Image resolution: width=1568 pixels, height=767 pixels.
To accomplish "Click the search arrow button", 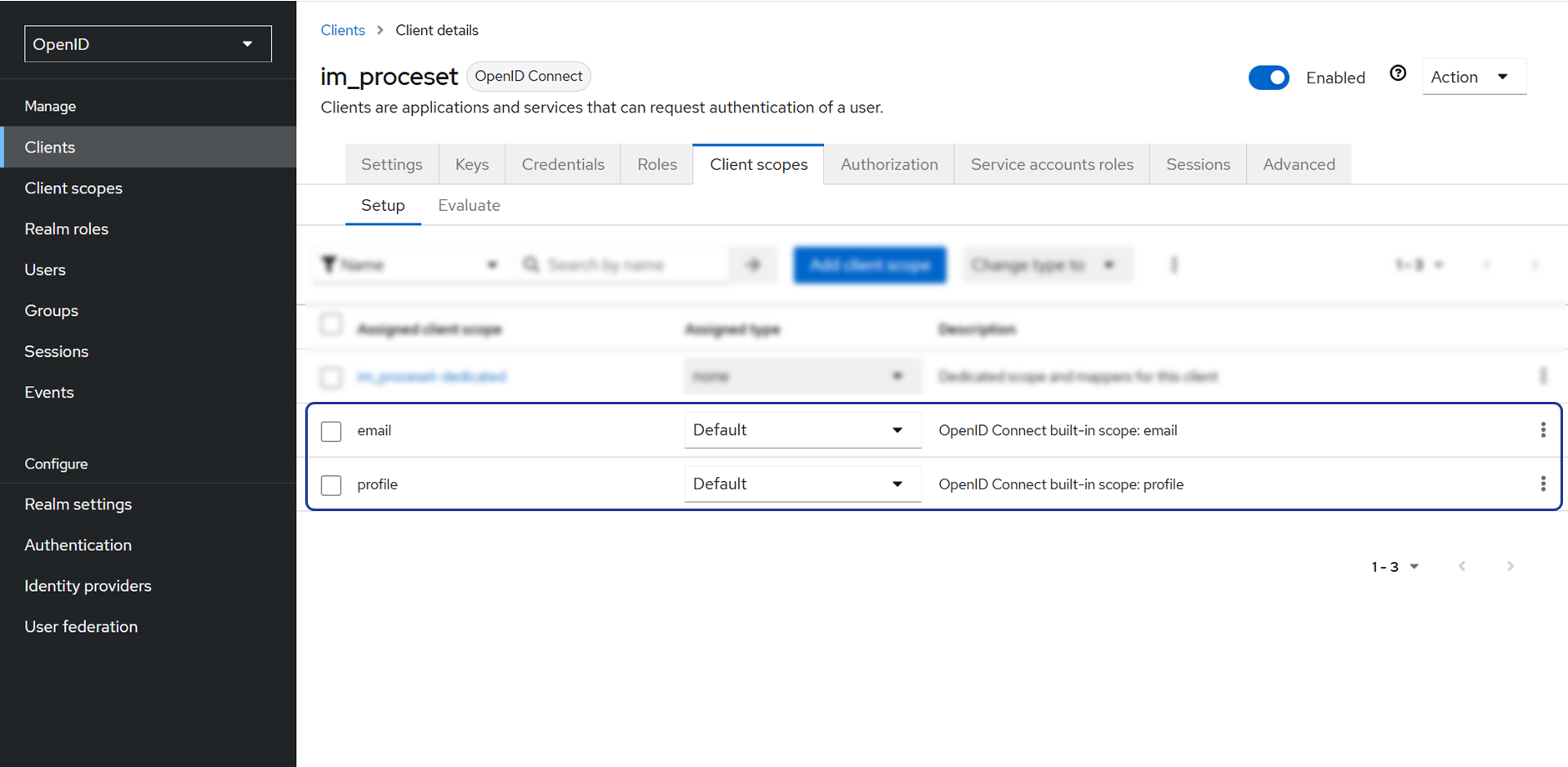I will pos(753,264).
